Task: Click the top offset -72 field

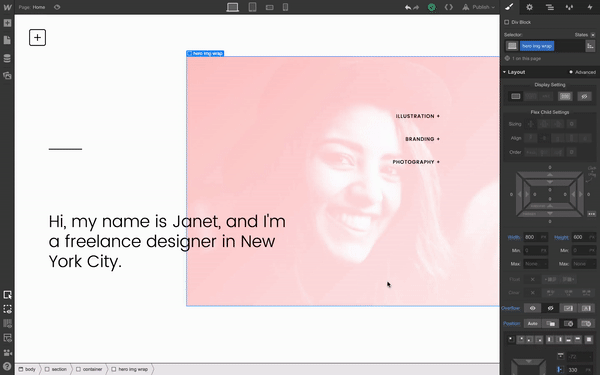Action: pos(580,357)
